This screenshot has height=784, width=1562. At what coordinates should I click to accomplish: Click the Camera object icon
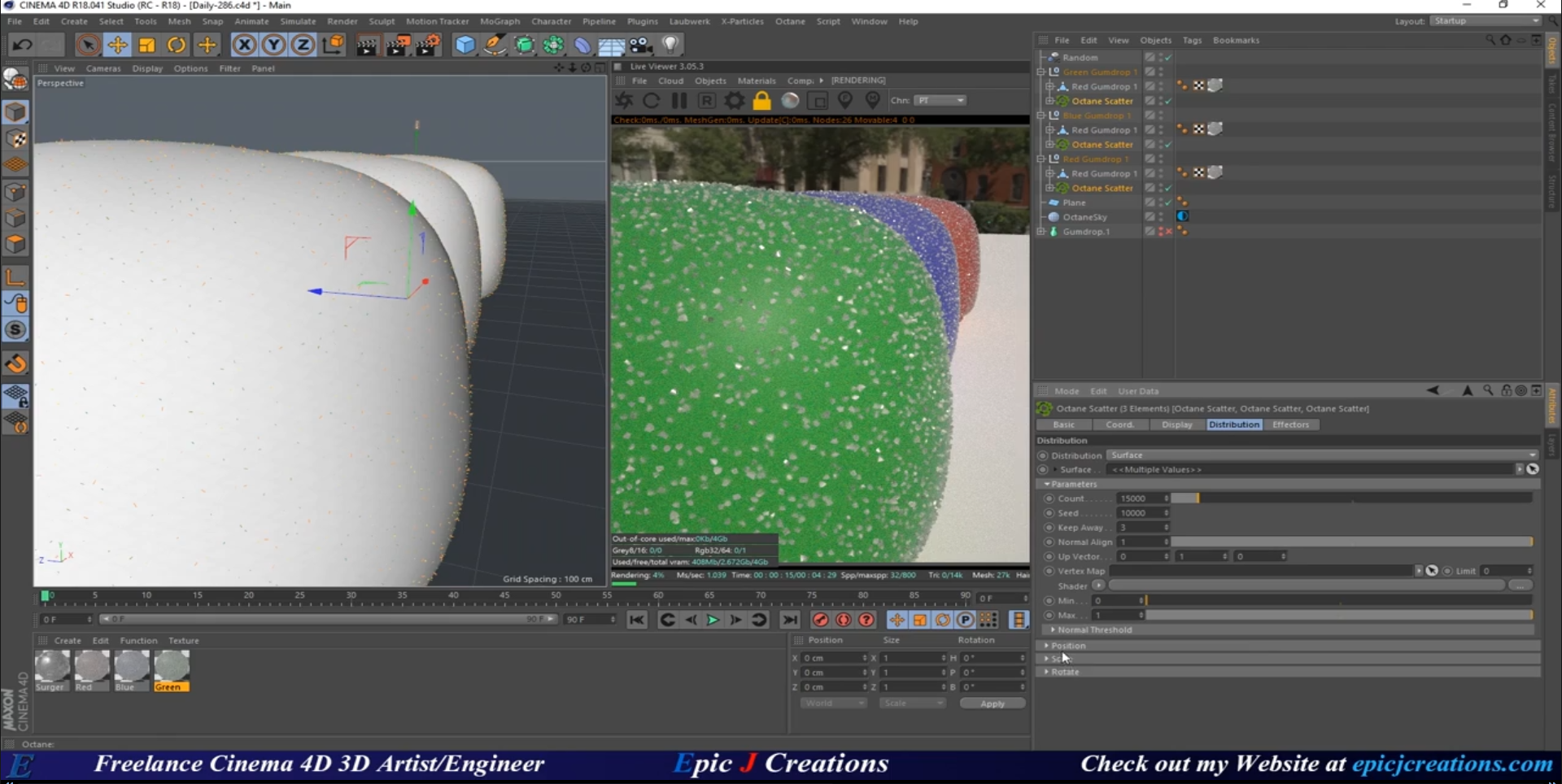(641, 45)
